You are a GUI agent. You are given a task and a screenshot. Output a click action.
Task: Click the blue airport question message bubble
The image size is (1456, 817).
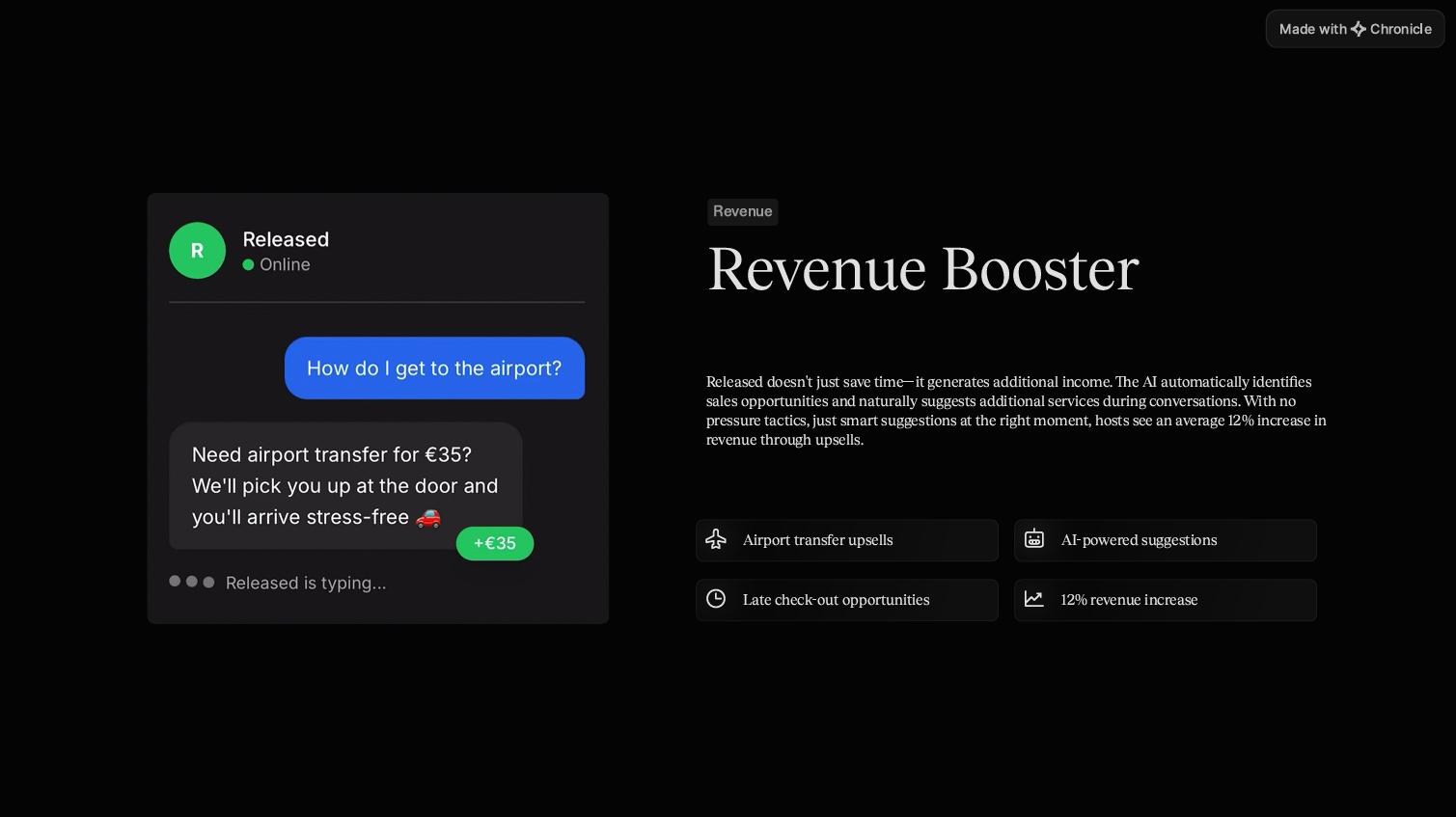pos(434,368)
